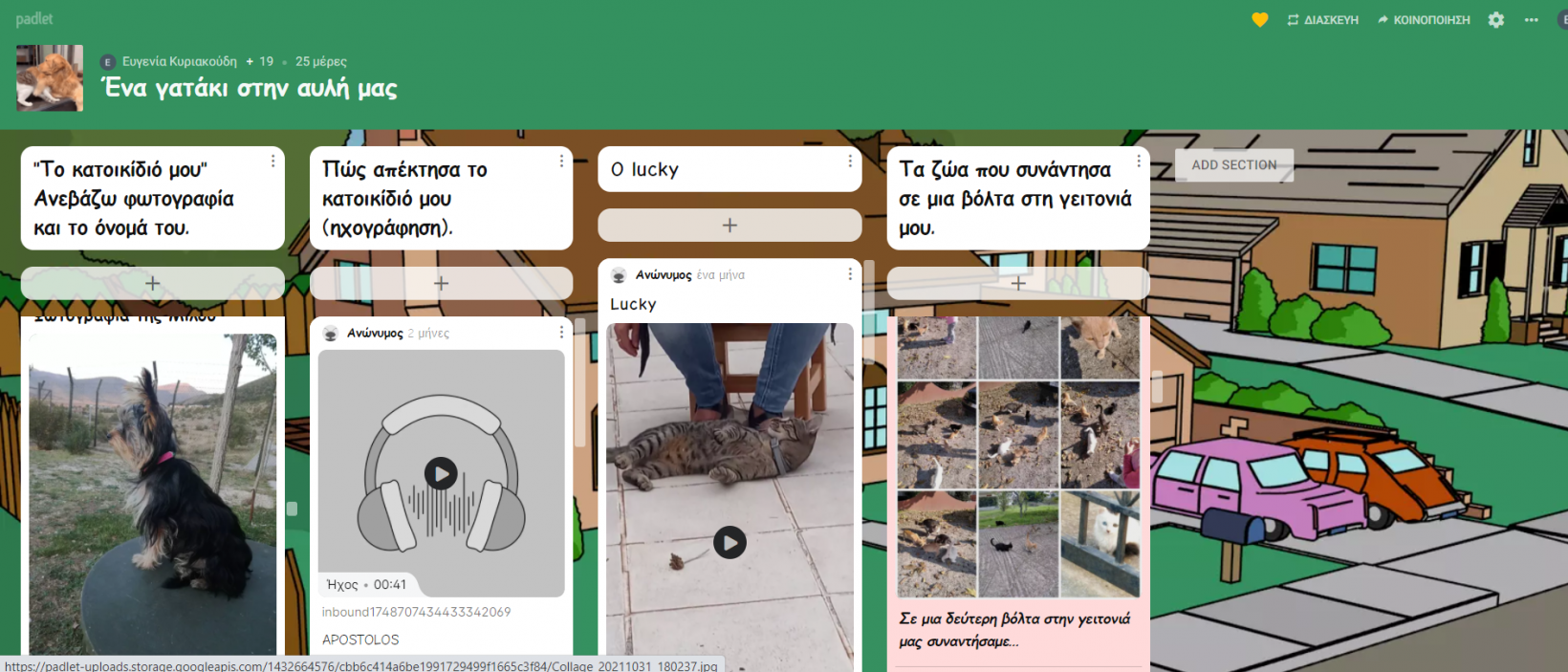
Task: Click the ΚΟΙΝΟΠΟΙΗΣΗ share button
Action: [1424, 20]
